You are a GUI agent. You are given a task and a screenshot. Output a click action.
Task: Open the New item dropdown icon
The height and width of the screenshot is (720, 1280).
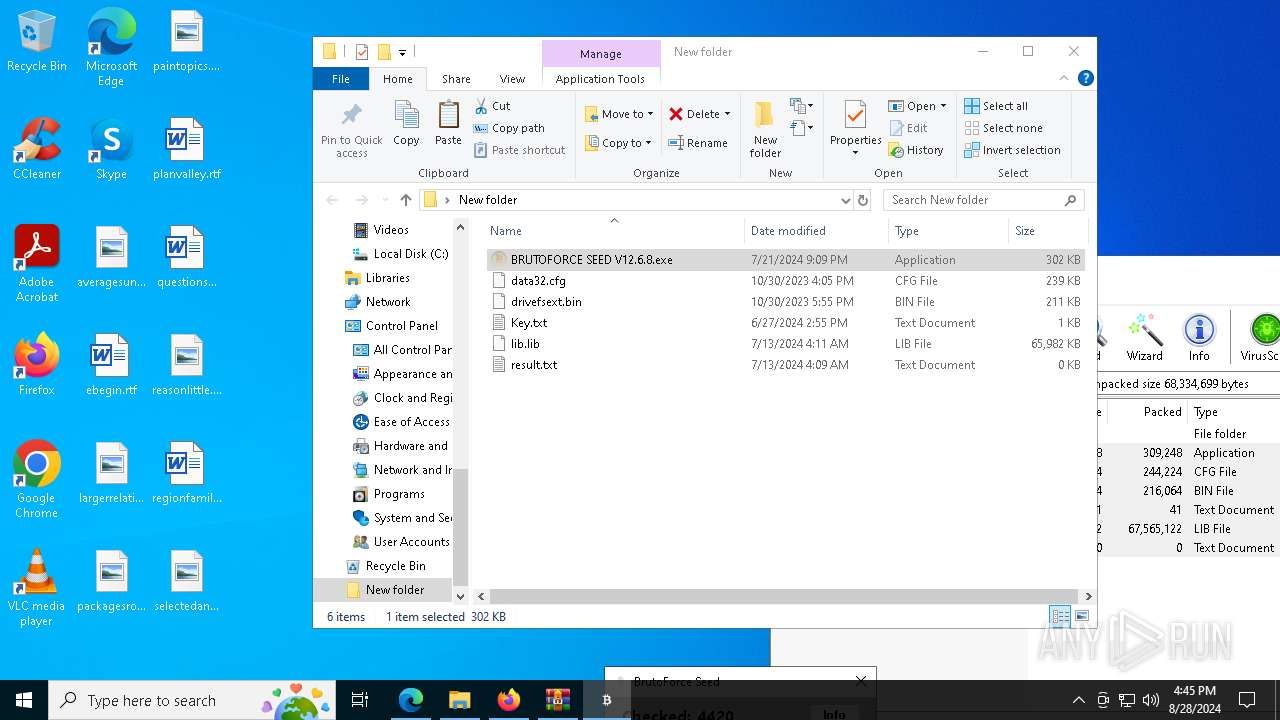click(x=801, y=106)
